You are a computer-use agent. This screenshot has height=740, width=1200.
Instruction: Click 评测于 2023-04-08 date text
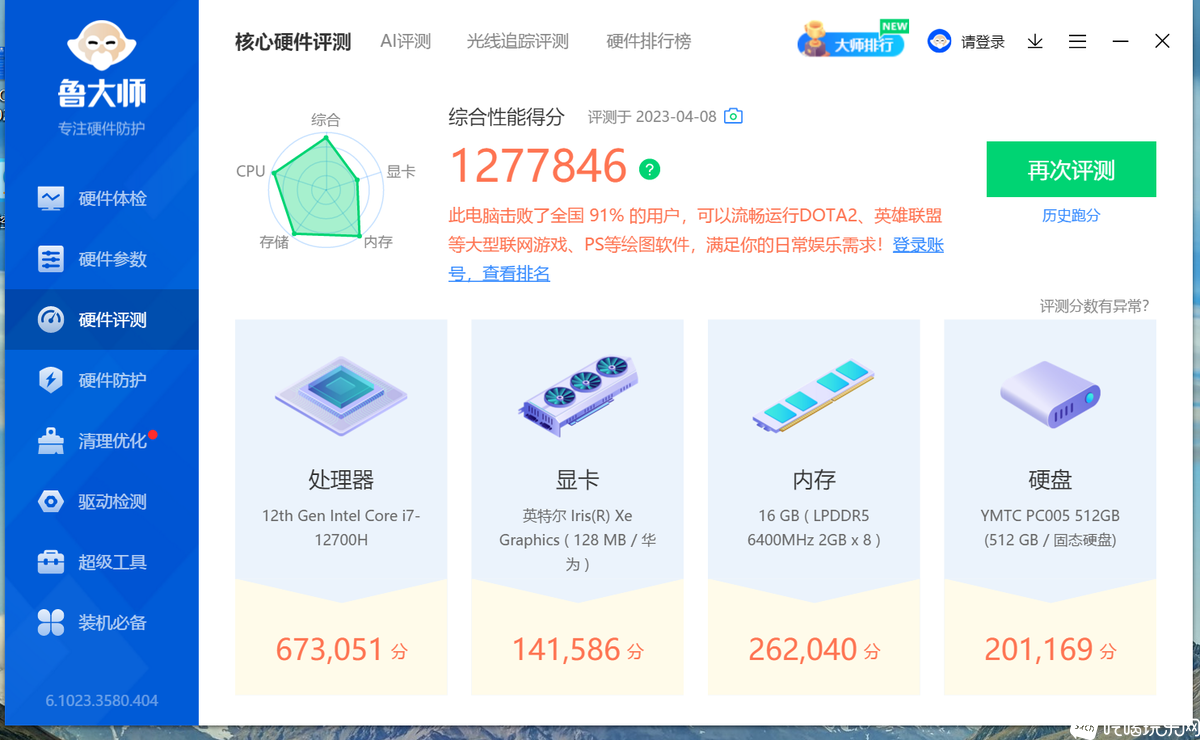point(652,117)
